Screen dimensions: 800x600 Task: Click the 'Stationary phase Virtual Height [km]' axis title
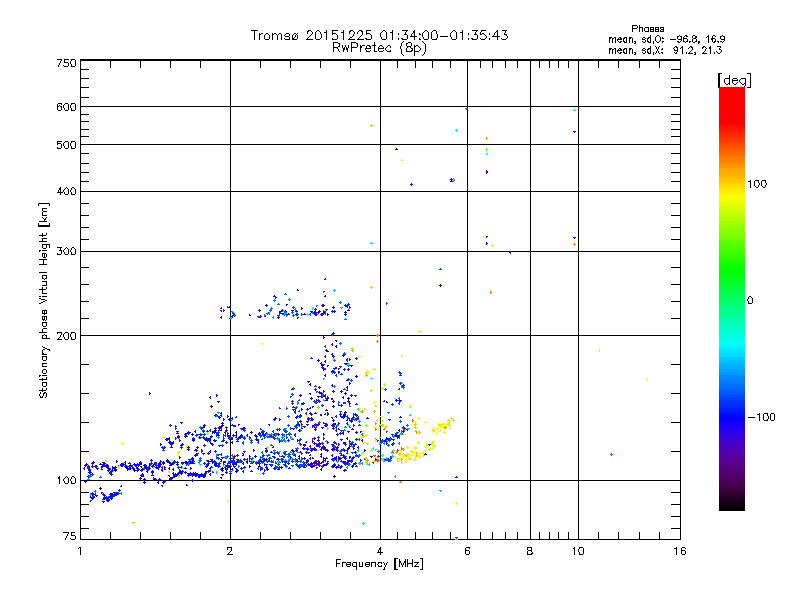coord(44,301)
